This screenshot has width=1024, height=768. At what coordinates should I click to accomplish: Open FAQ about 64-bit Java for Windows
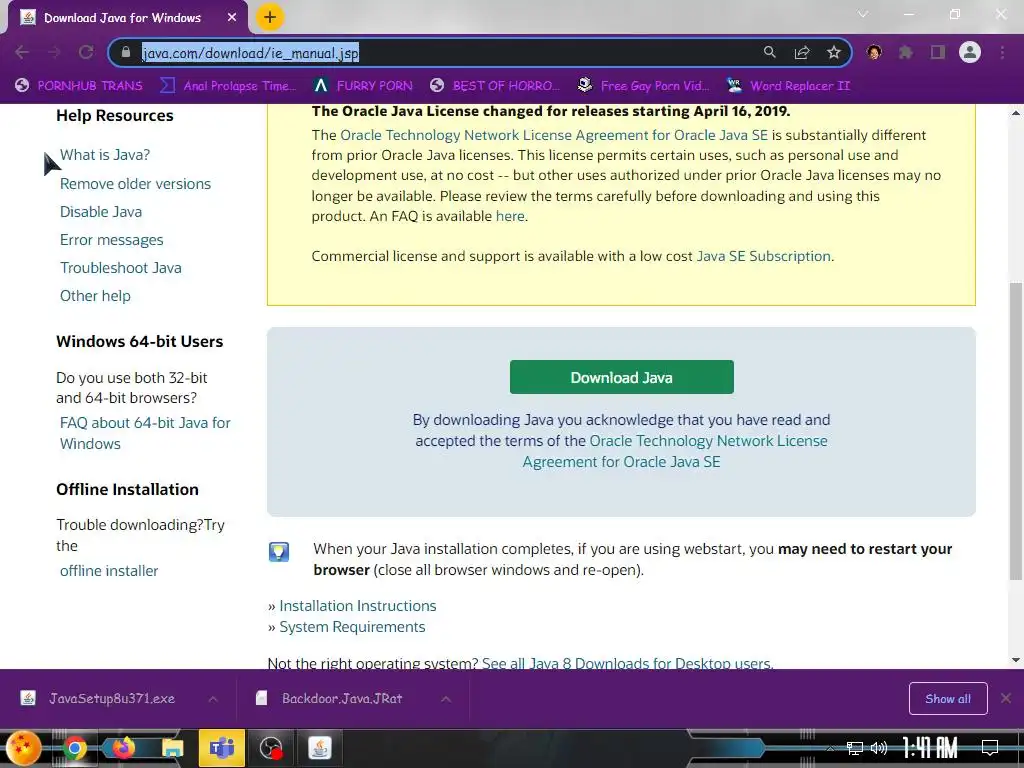145,433
